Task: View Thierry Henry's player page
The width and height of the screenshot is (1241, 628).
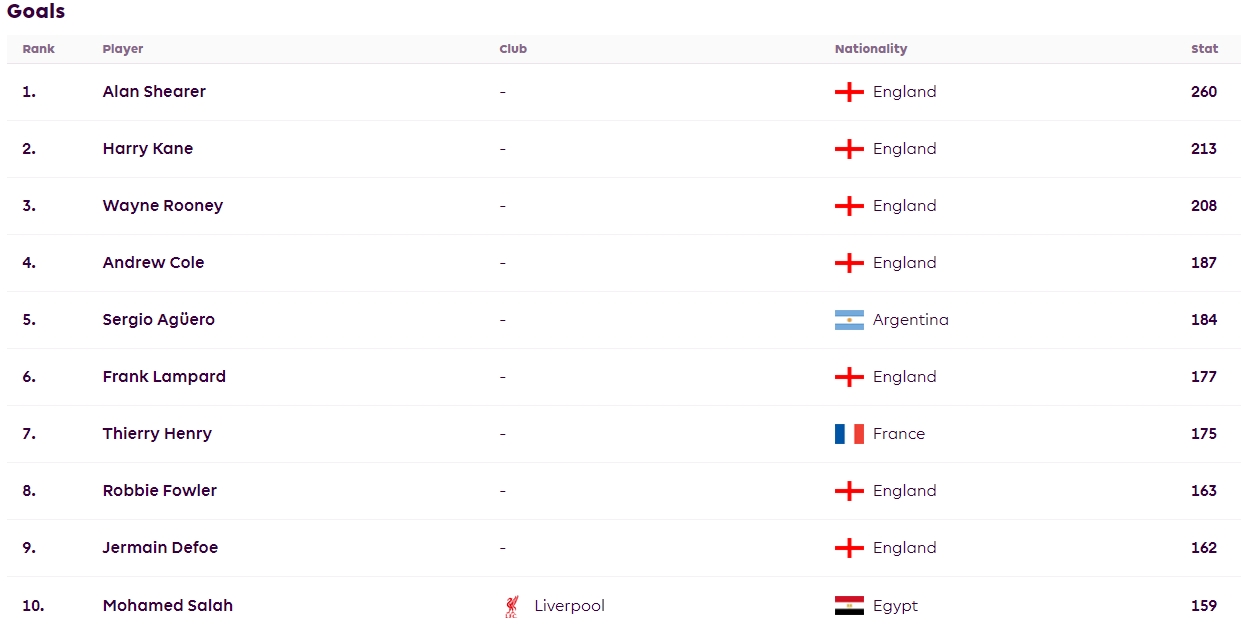Action: point(157,434)
